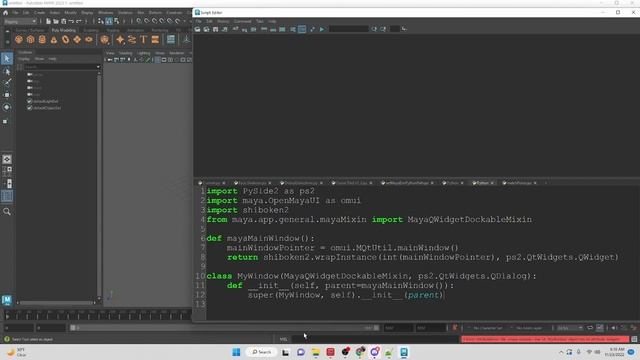This screenshot has width=640, height=360.
Task: Click New Scene icon in Maya toolbar
Action: point(48,21)
